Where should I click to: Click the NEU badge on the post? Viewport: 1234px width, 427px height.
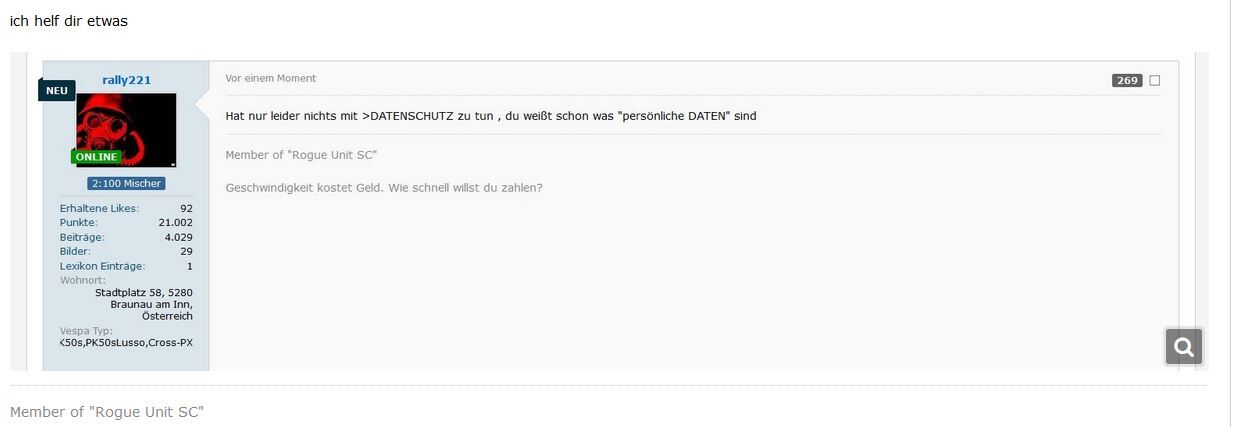[57, 90]
